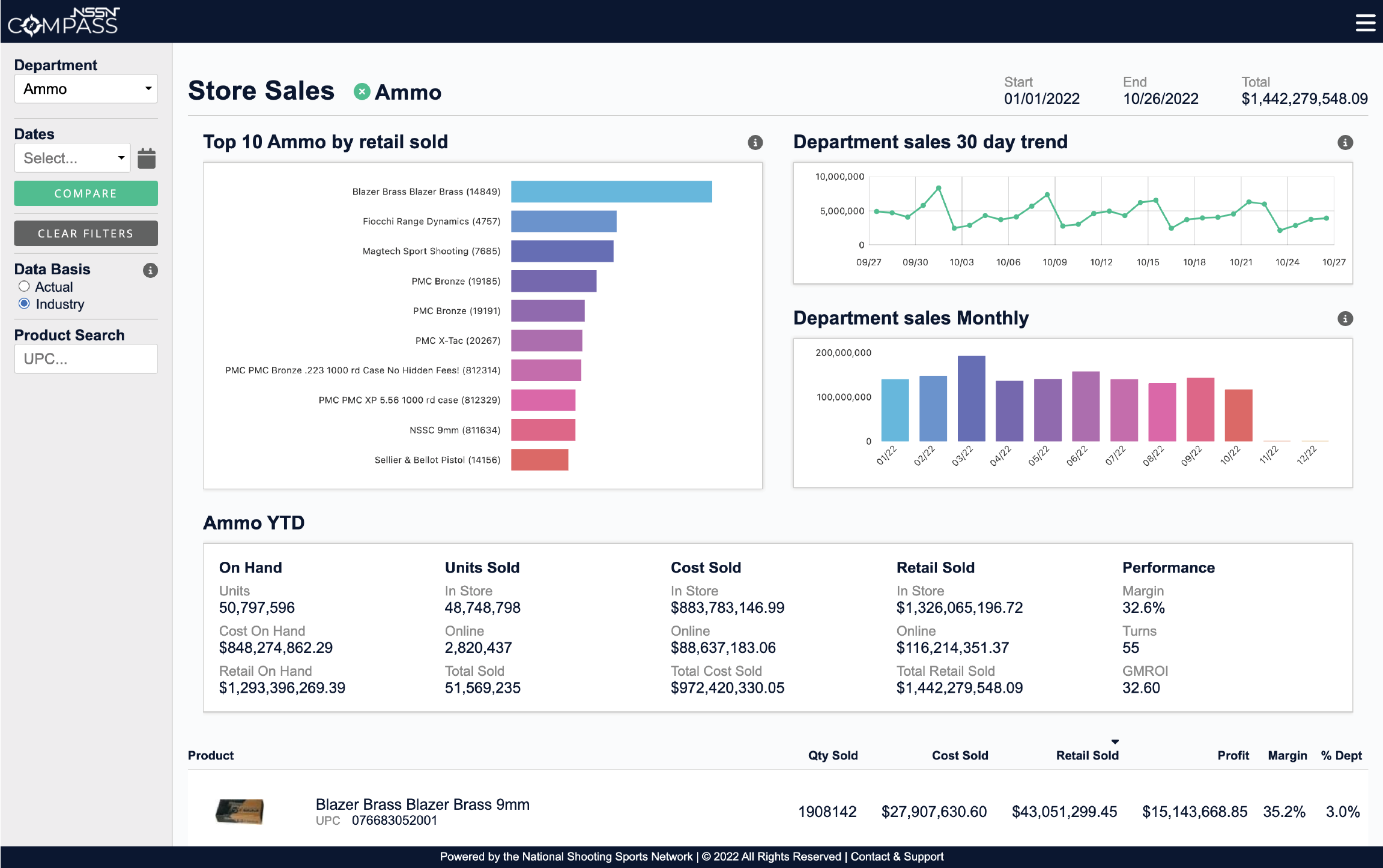
Task: Open the calendar date picker icon
Action: click(x=147, y=158)
